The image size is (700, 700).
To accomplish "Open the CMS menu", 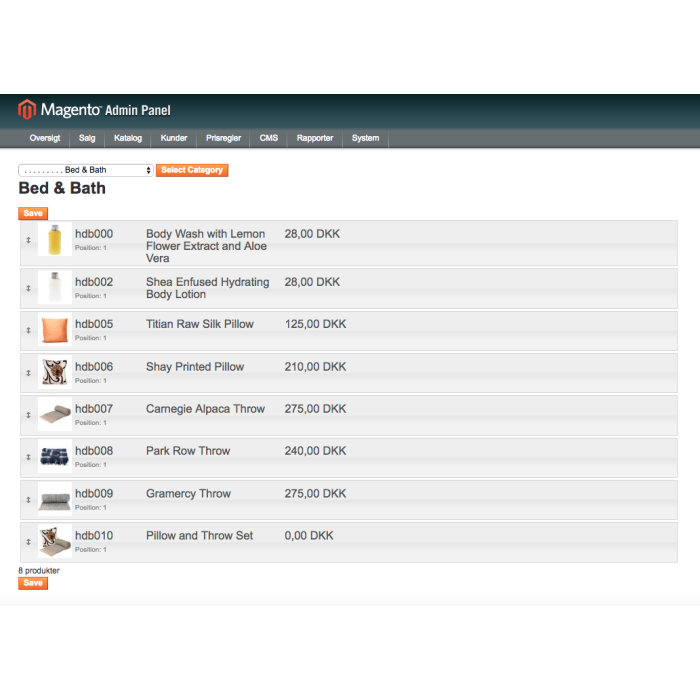I will pyautogui.click(x=269, y=138).
